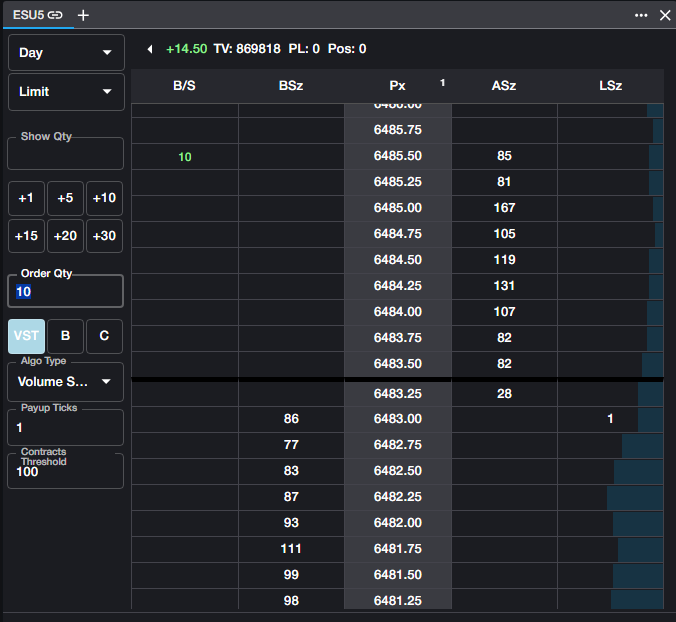Image resolution: width=676 pixels, height=622 pixels.
Task: Collapse side panel with left arrow icon
Action: click(x=150, y=49)
